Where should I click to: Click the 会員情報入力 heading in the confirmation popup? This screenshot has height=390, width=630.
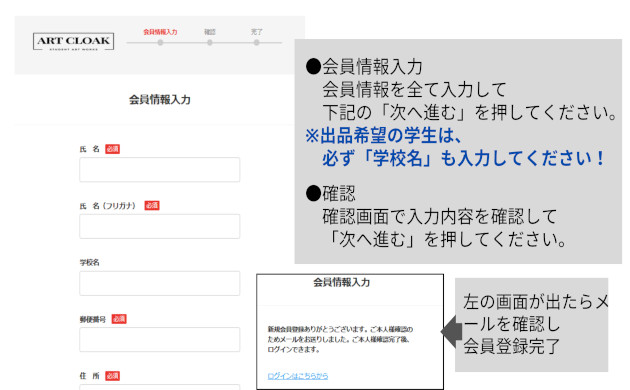pos(342,282)
